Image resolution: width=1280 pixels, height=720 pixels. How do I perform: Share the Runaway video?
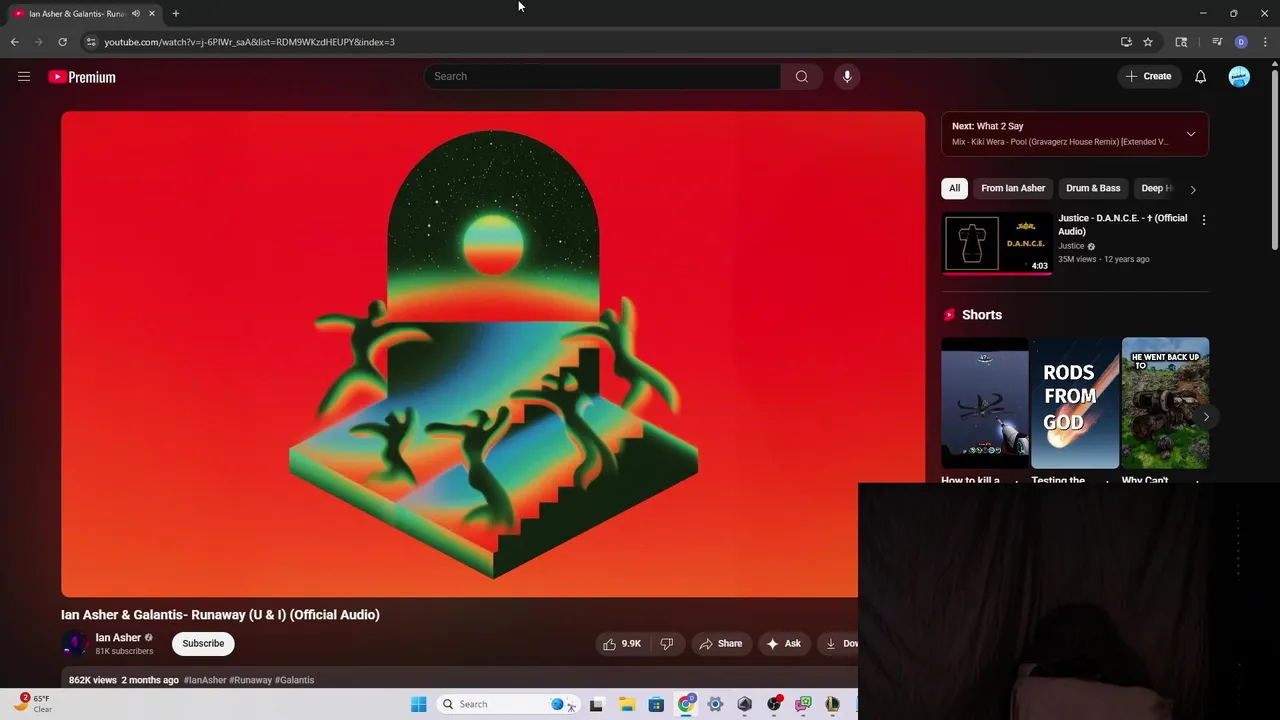click(x=721, y=644)
